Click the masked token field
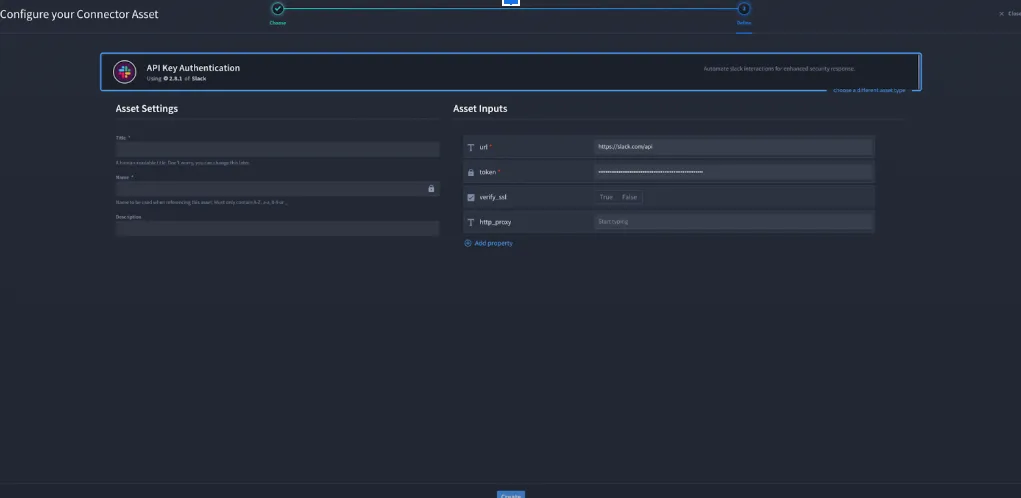This screenshot has height=498, width=1021. [733, 173]
